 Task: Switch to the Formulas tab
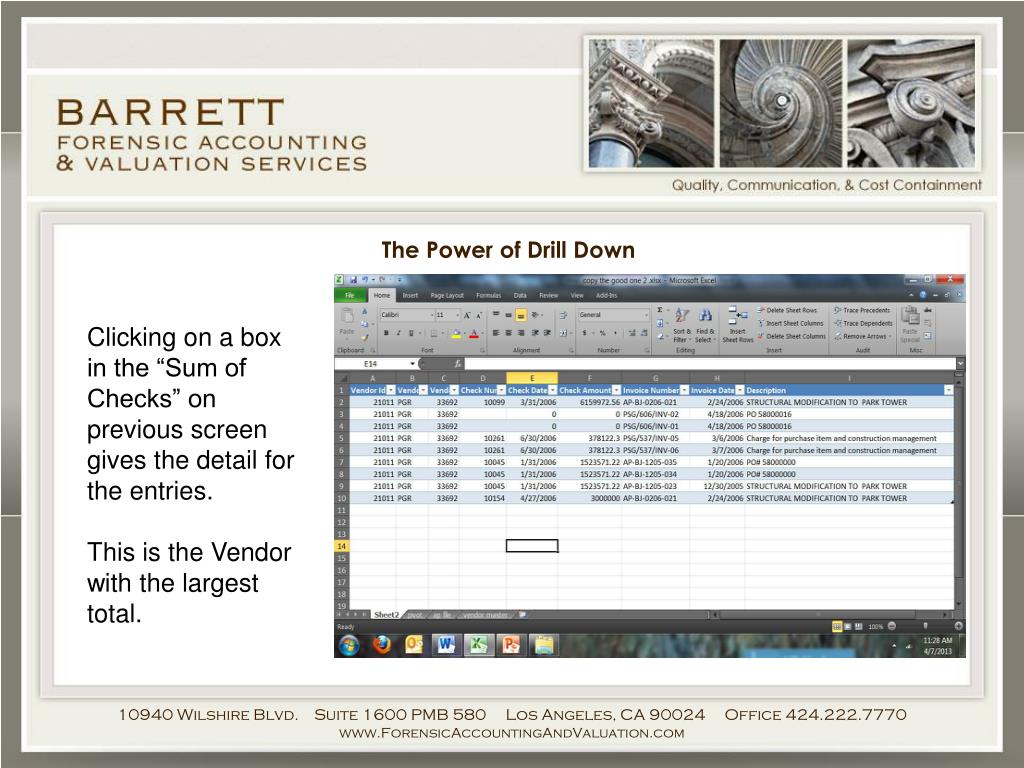click(x=488, y=295)
